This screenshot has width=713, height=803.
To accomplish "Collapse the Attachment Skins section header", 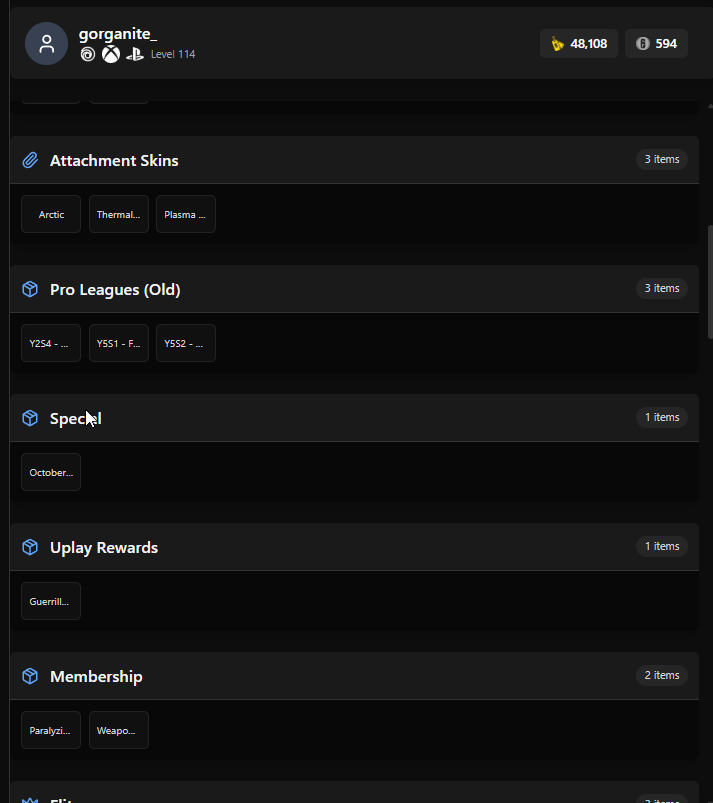I will pos(354,160).
